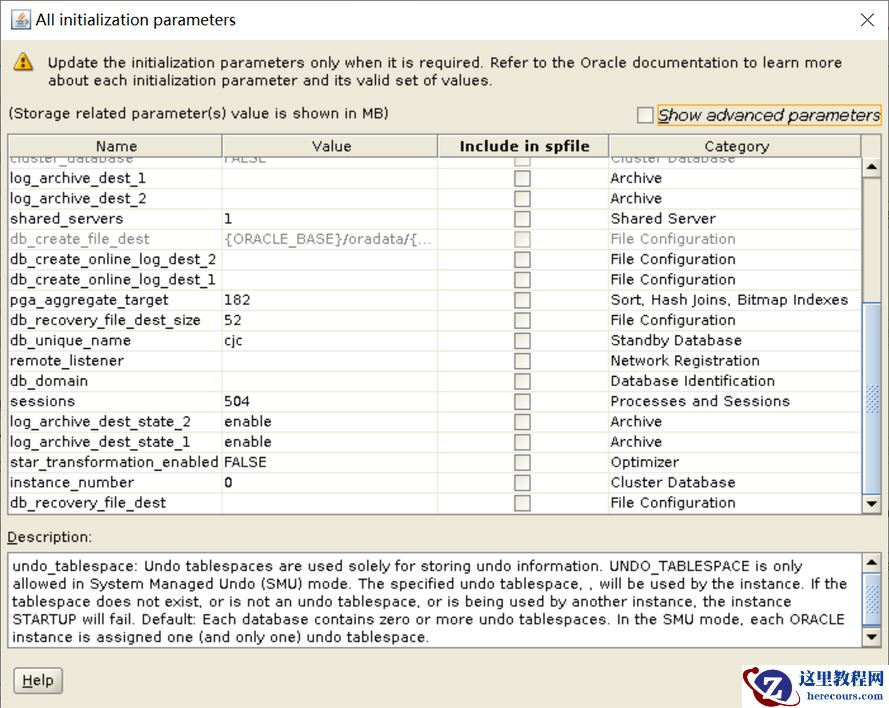Image resolution: width=889 pixels, height=708 pixels.
Task: Select the sessions parameter name
Action: tap(43, 401)
